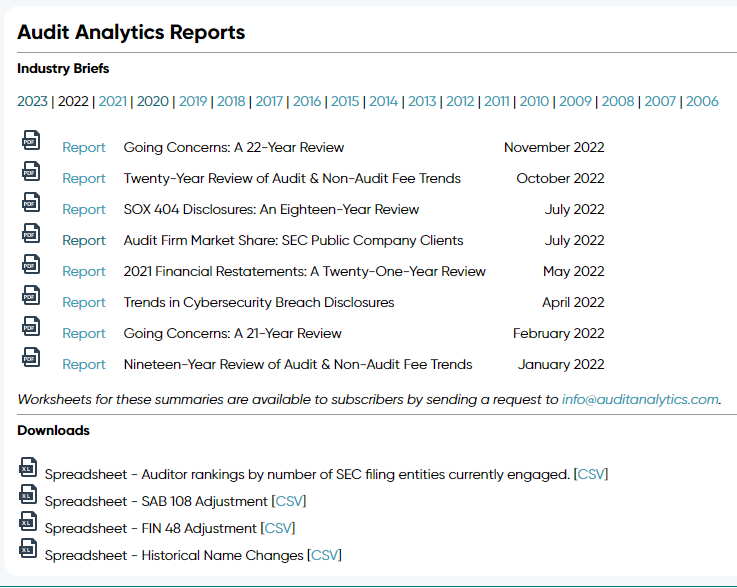Click XL icon for SAB 108 Adjustment
Image resolution: width=737 pixels, height=588 pixels.
[x=28, y=494]
